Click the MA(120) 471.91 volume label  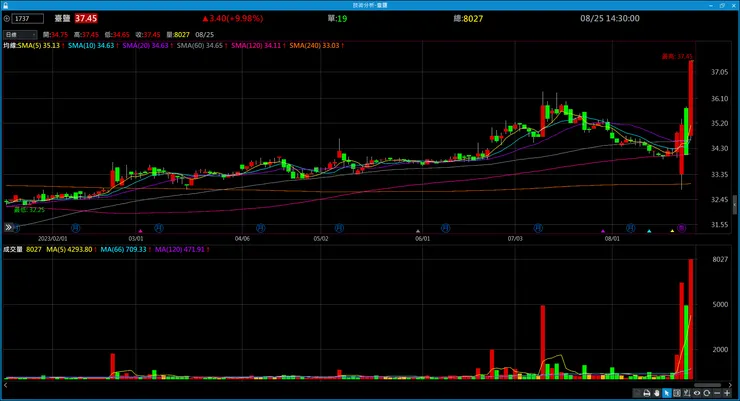[x=182, y=250]
